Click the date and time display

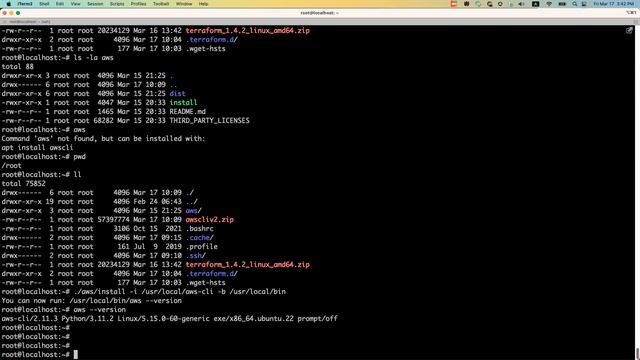click(614, 4)
